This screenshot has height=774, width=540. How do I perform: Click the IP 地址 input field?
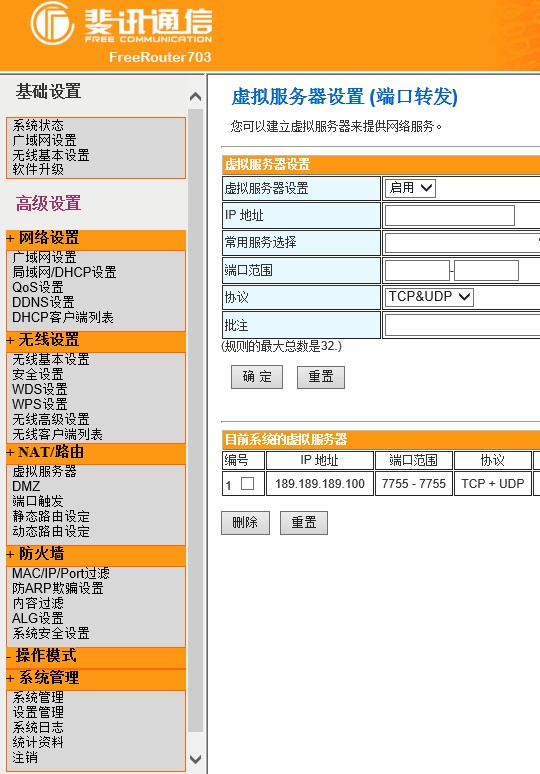(x=450, y=216)
